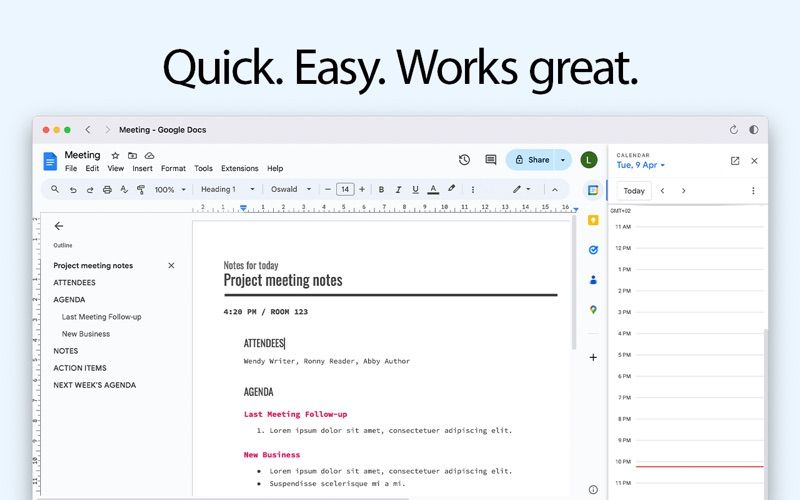Image resolution: width=800 pixels, height=500 pixels.
Task: Open the Contacts side panel icon
Action: click(x=593, y=280)
